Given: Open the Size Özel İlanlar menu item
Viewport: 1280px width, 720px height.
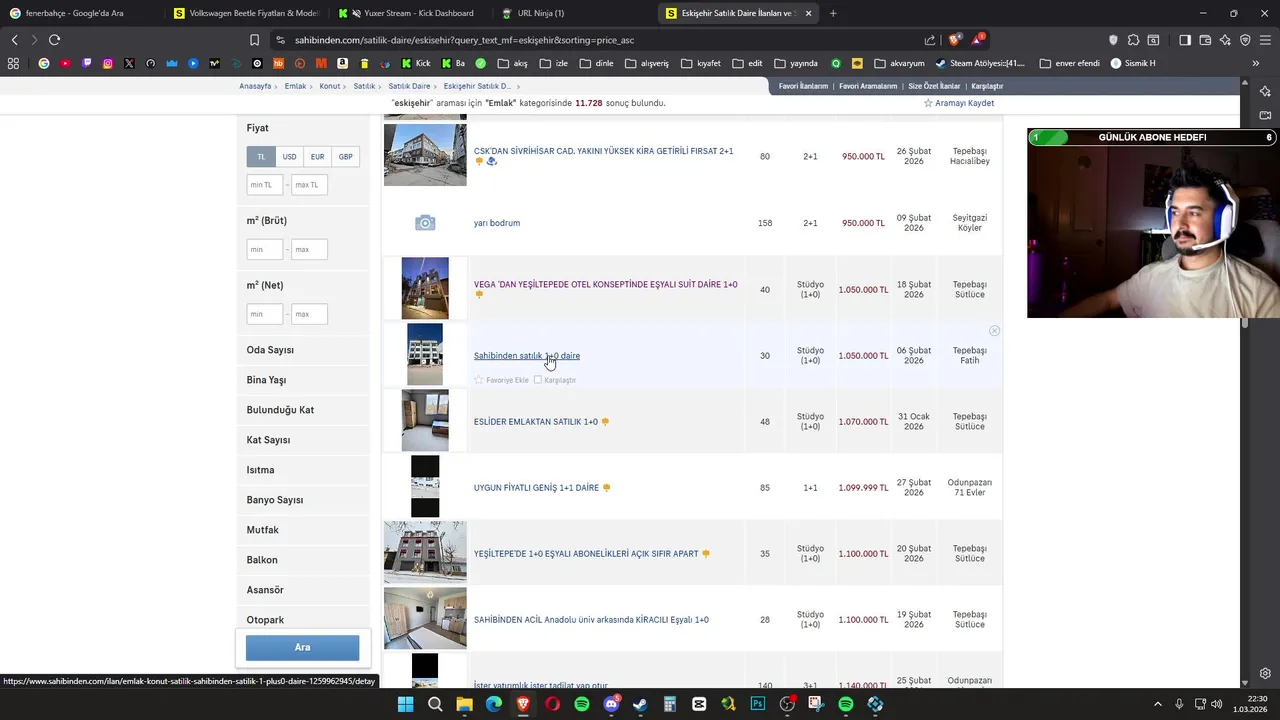Looking at the screenshot, I should (934, 86).
